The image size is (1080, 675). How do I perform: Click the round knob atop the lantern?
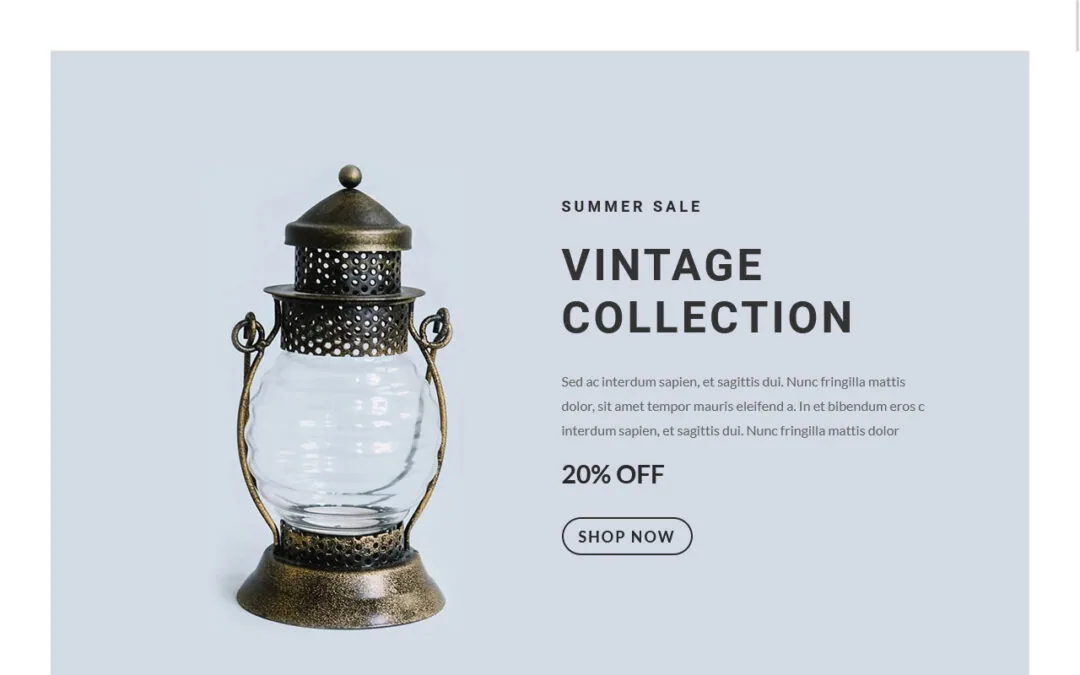click(350, 176)
